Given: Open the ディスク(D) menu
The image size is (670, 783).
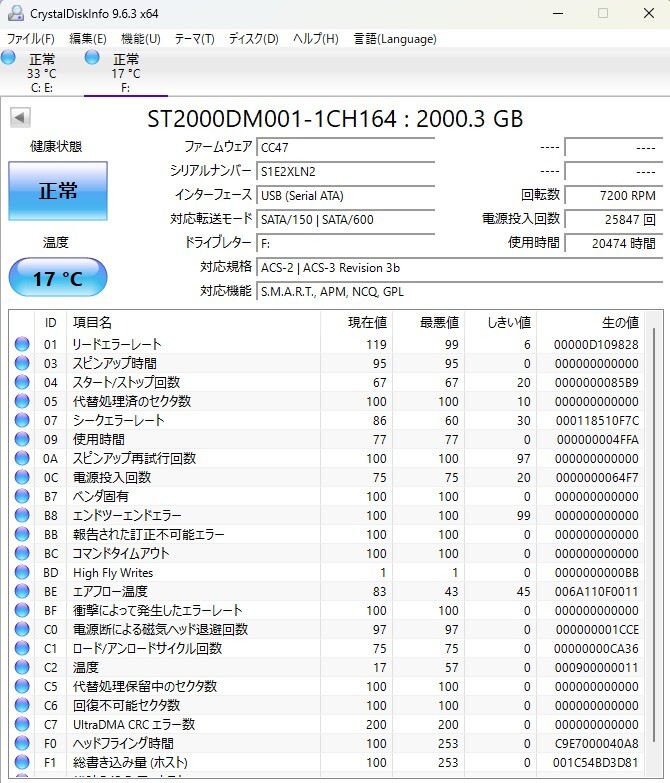Looking at the screenshot, I should point(253,38).
